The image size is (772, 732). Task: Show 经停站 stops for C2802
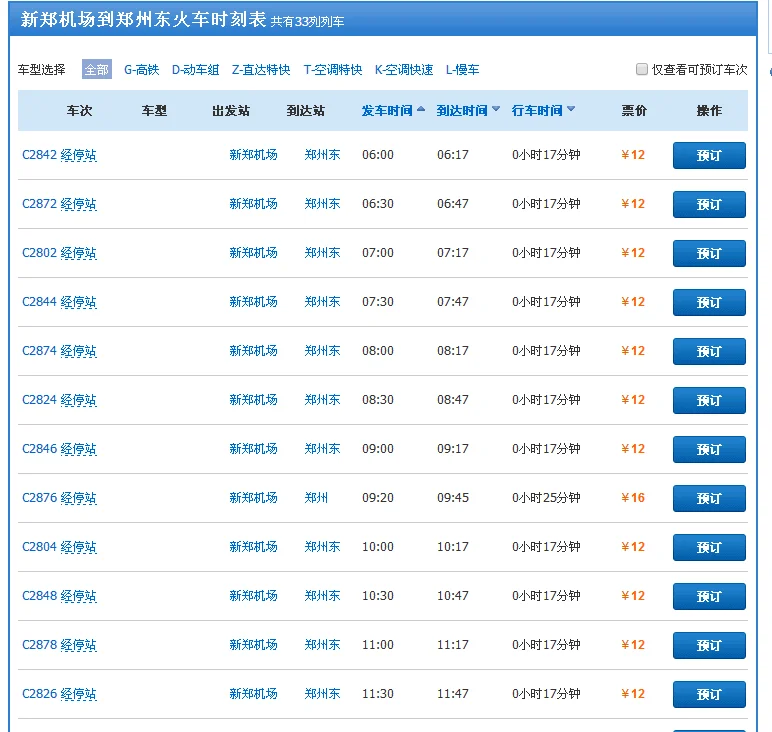pos(78,254)
